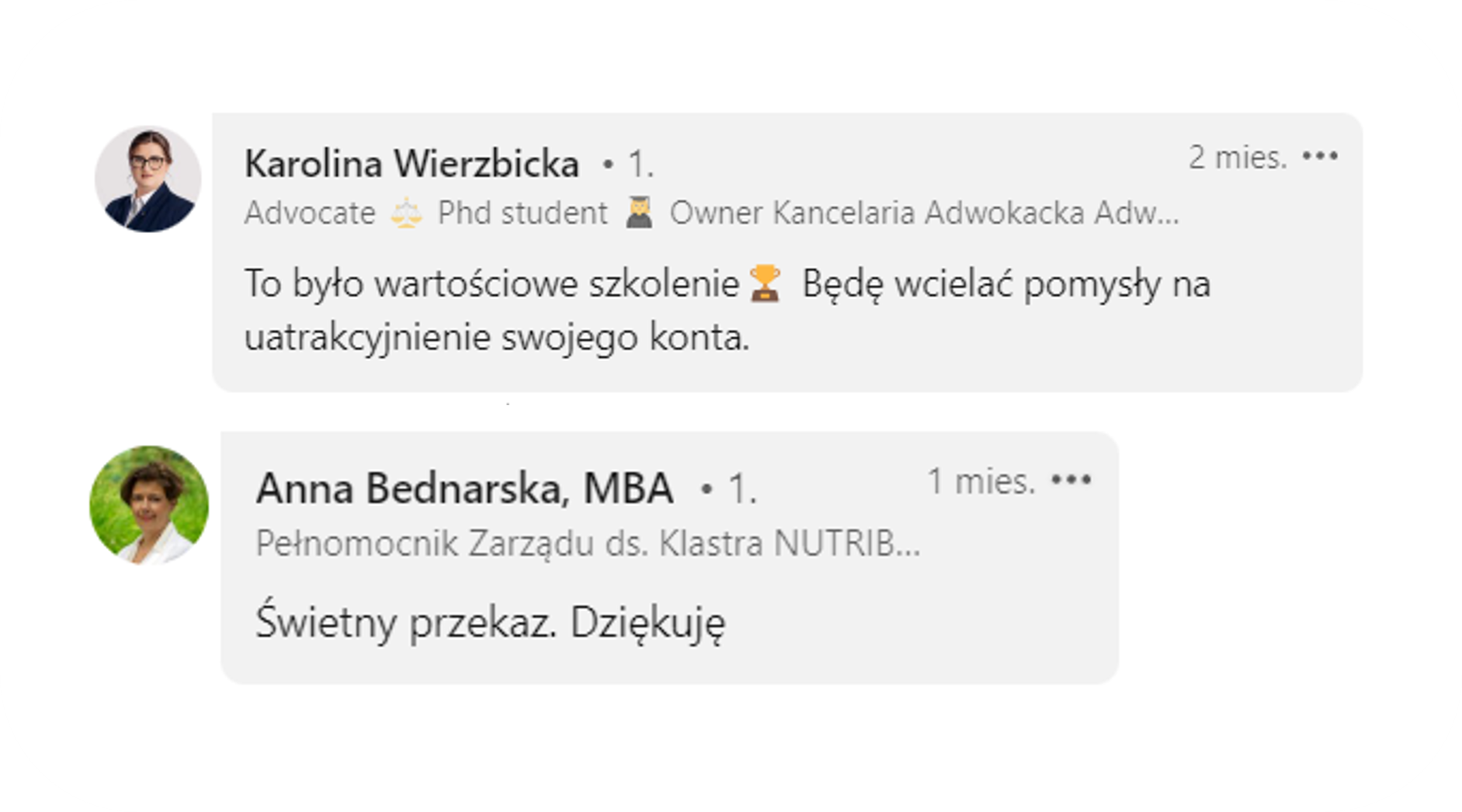Screen dimensions: 1462x812
Task: Open the Karolina Wierzbicka name link
Action: coord(412,164)
